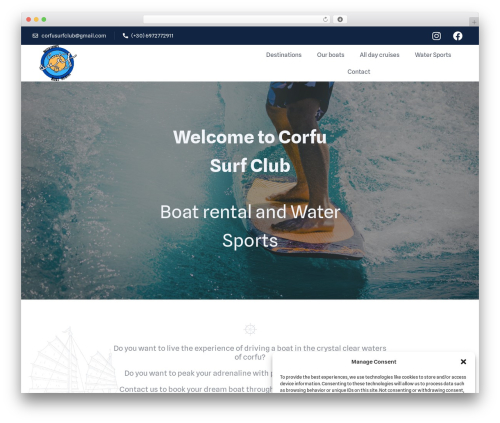Click the Boat rental and Water Sports subtitle
The image size is (500, 423).
[250, 226]
